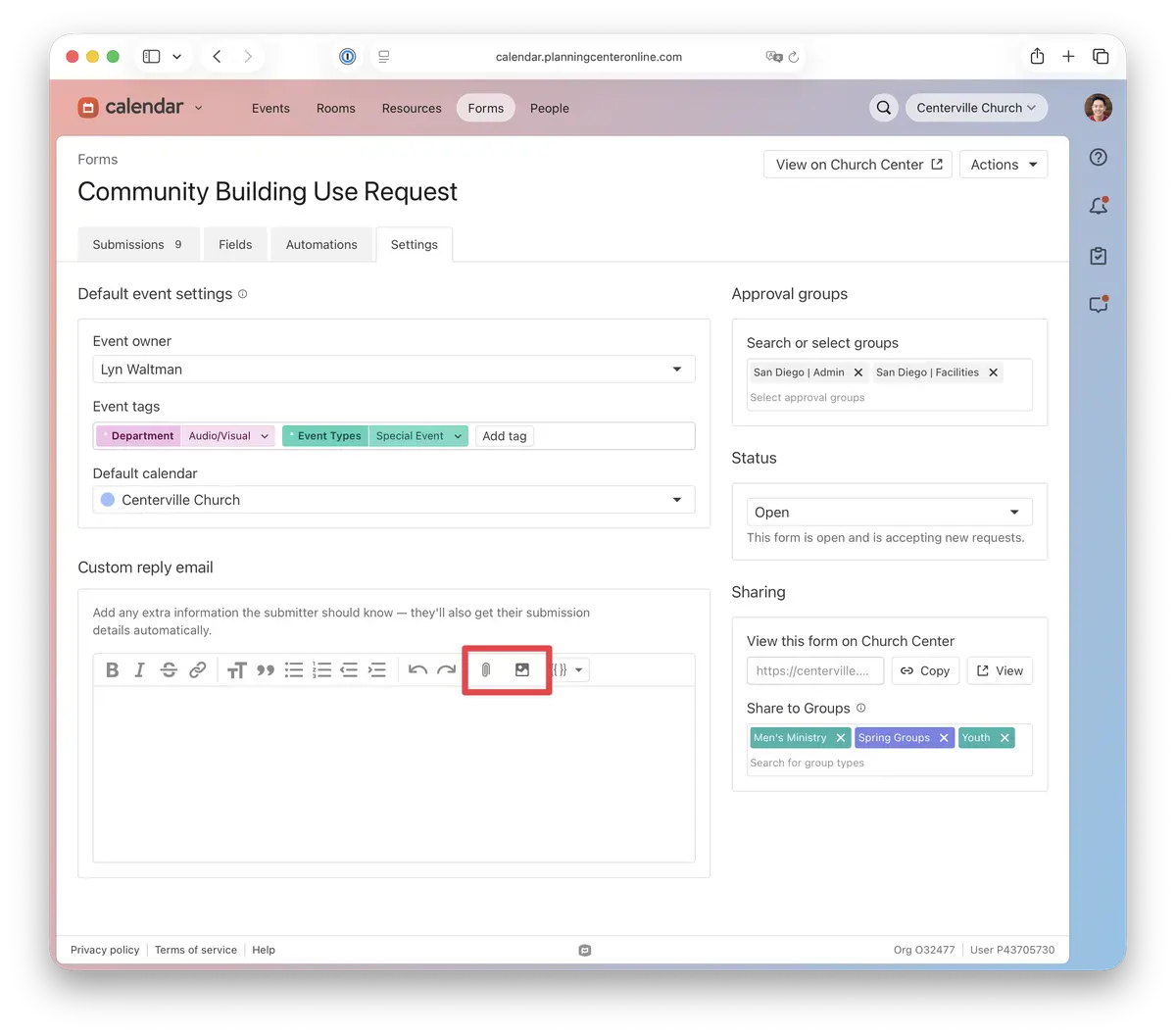Screen dimensions: 1176x1036
Task: Open the Terms of service link
Action: [196, 950]
